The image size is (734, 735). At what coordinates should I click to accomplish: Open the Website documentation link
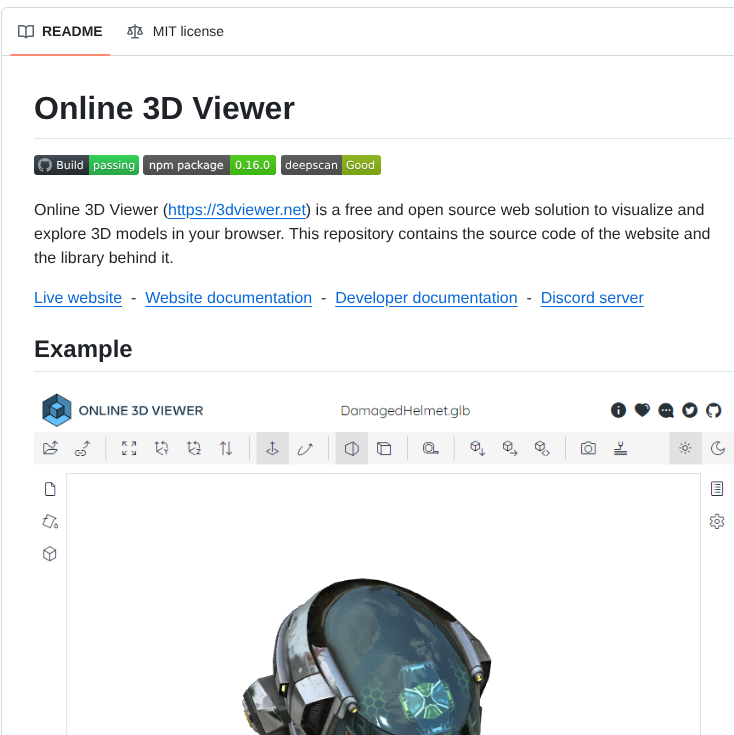click(228, 298)
